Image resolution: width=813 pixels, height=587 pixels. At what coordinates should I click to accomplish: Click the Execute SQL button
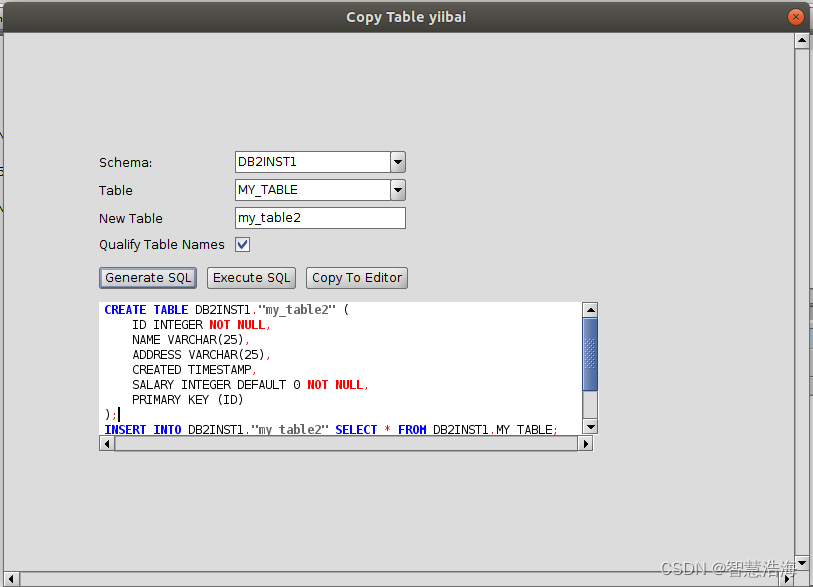[x=251, y=278]
